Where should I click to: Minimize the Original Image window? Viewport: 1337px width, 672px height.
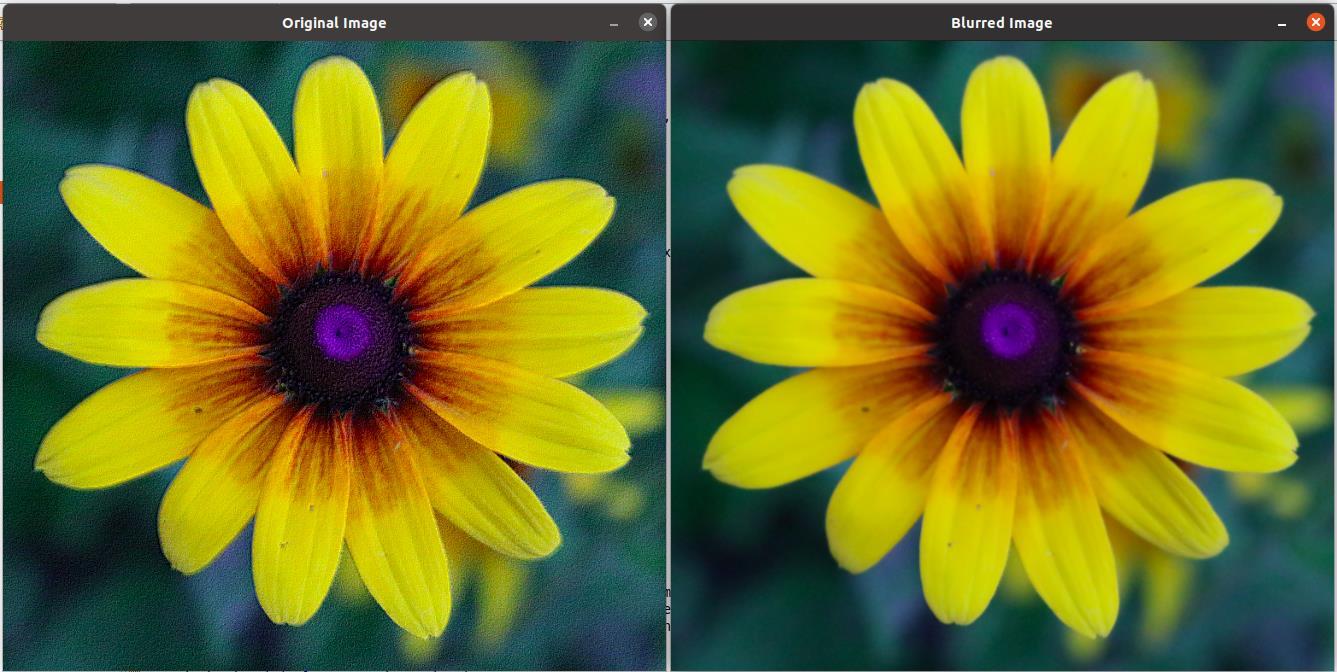tap(614, 23)
